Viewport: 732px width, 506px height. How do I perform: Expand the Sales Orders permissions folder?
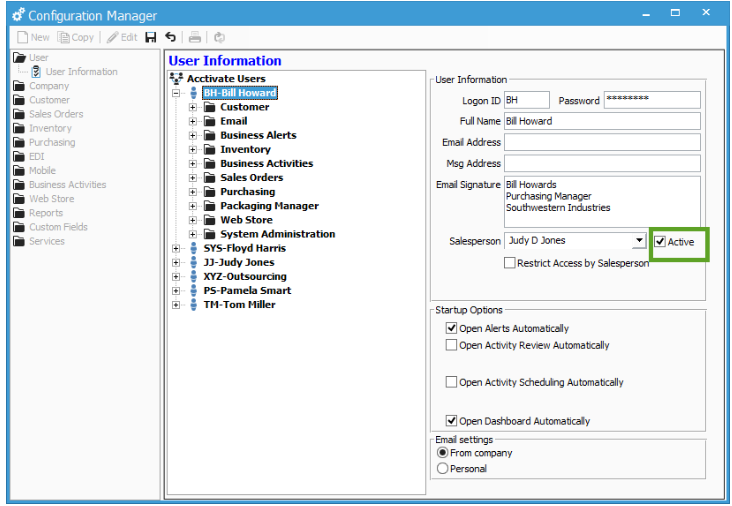point(192,178)
